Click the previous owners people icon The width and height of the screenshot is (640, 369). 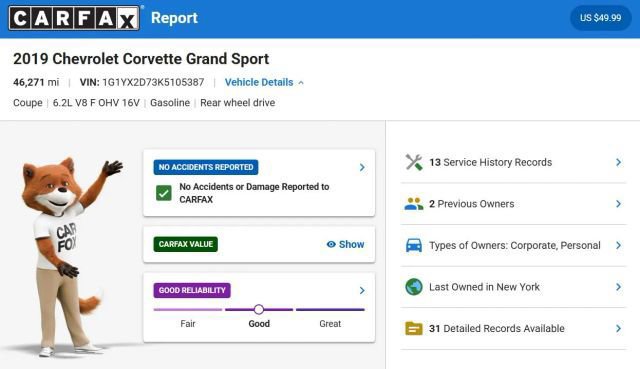point(414,204)
